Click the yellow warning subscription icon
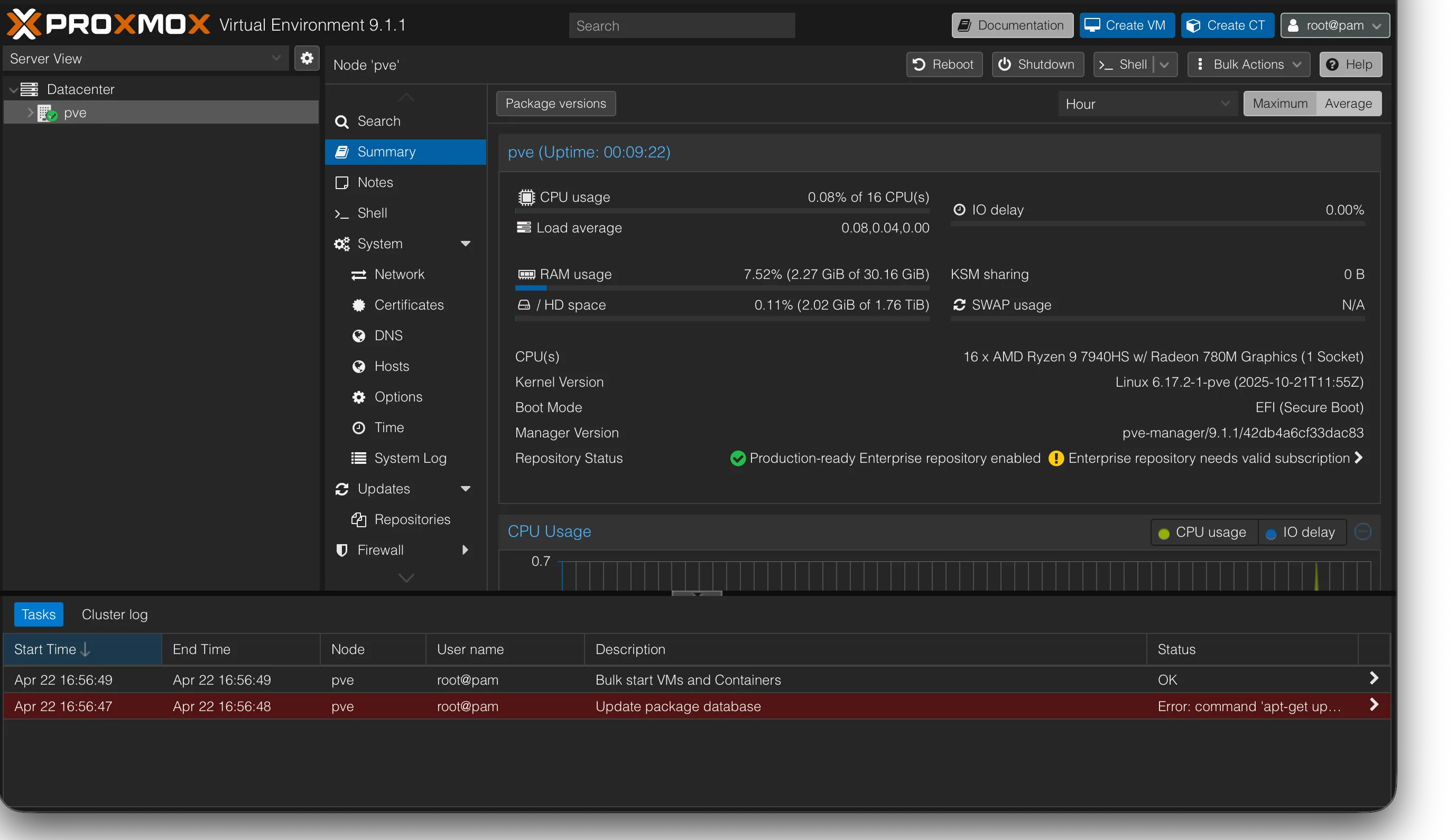 (x=1055, y=458)
